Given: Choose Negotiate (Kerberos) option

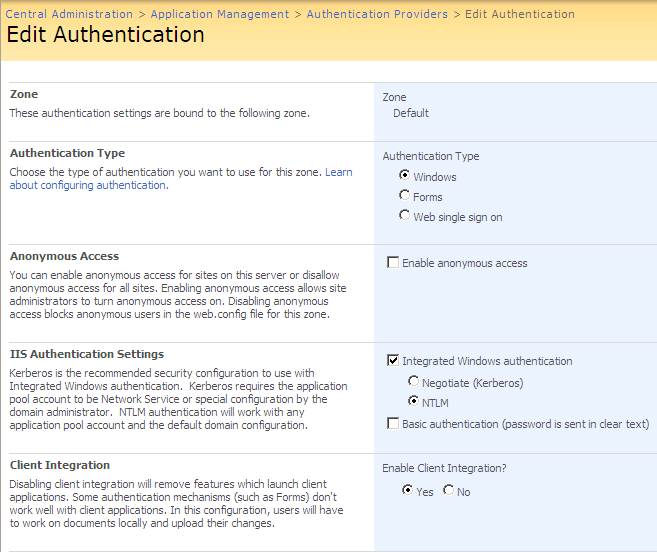Looking at the screenshot, I should (x=414, y=381).
